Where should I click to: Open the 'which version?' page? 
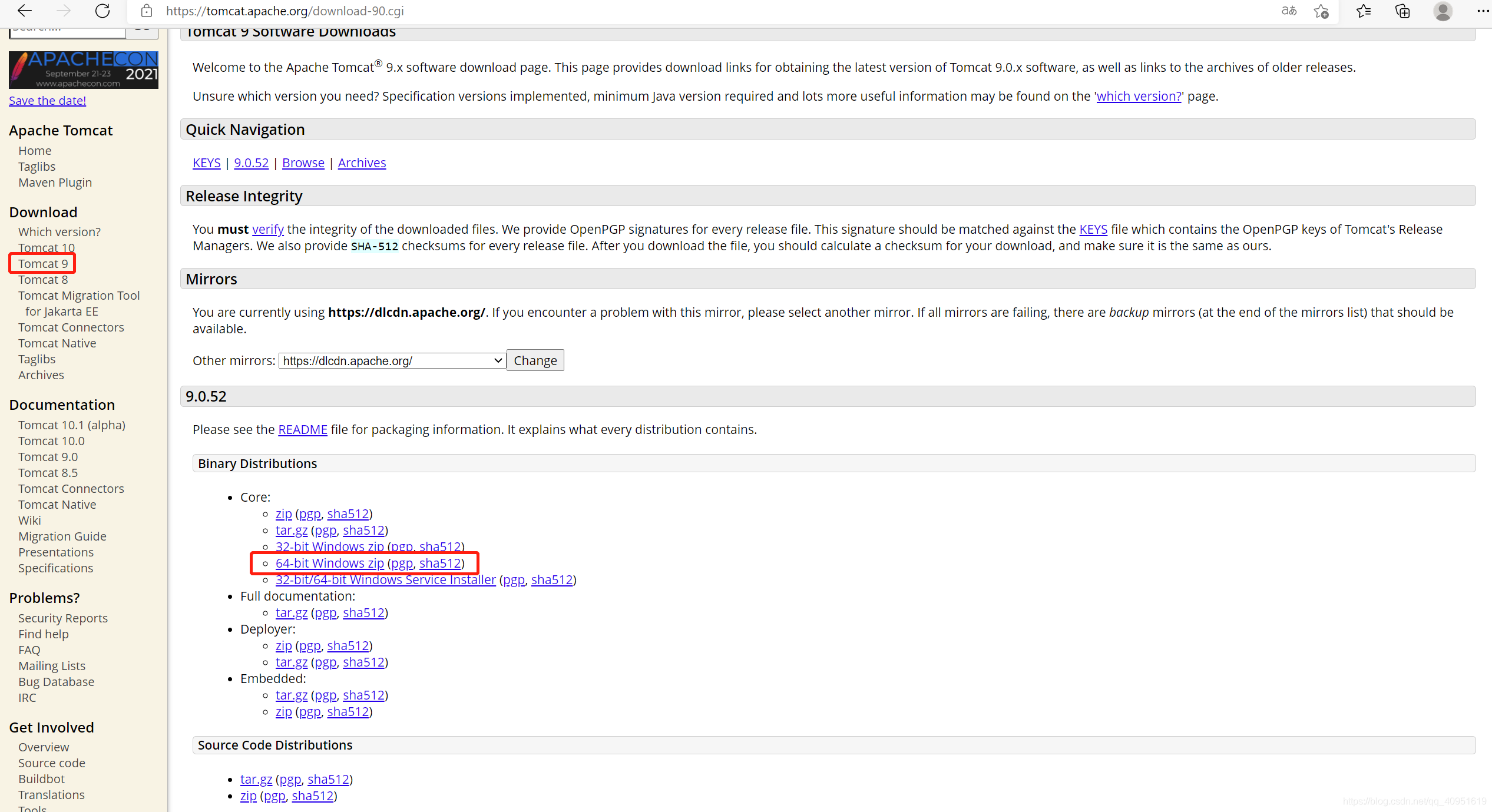[x=1137, y=96]
